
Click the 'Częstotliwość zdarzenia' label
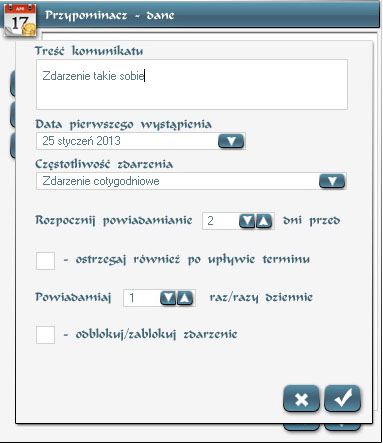point(104,164)
